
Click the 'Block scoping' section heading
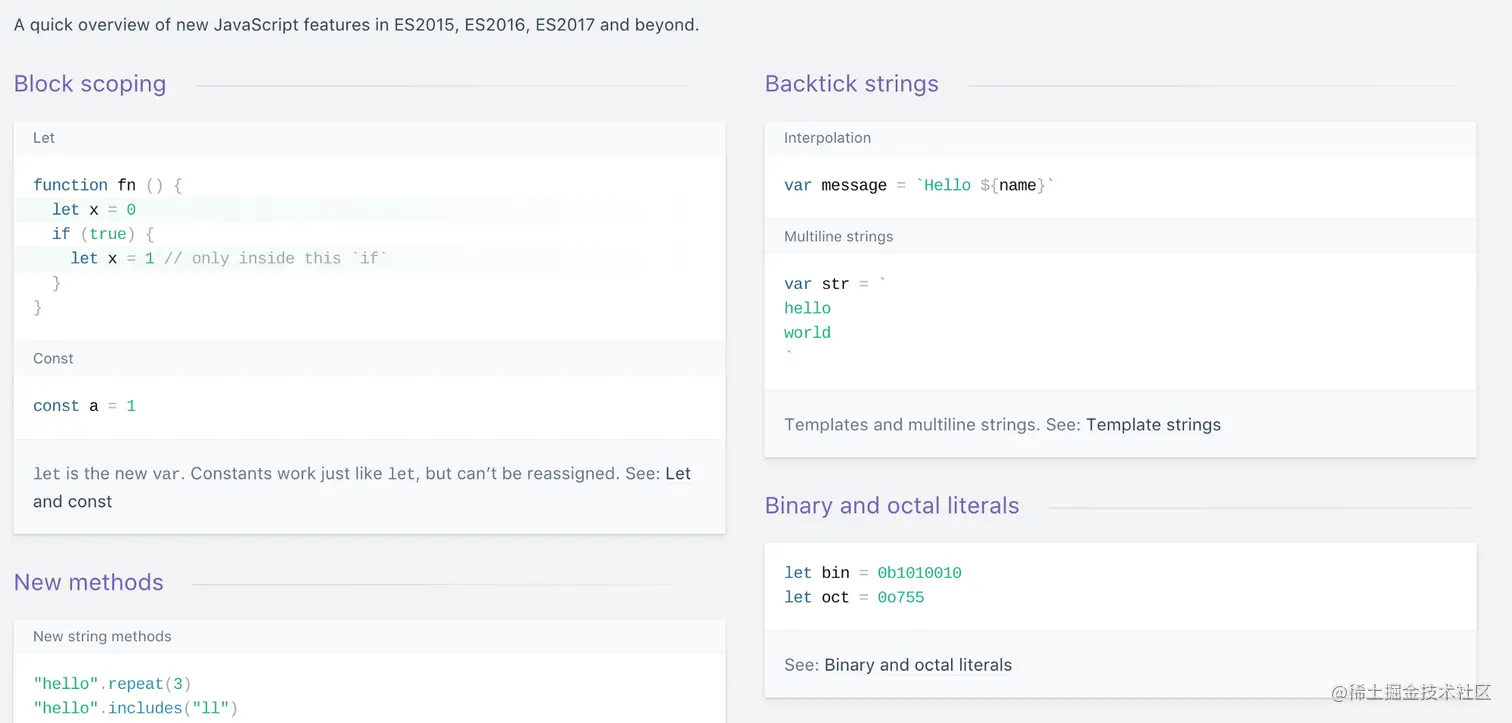pos(90,84)
